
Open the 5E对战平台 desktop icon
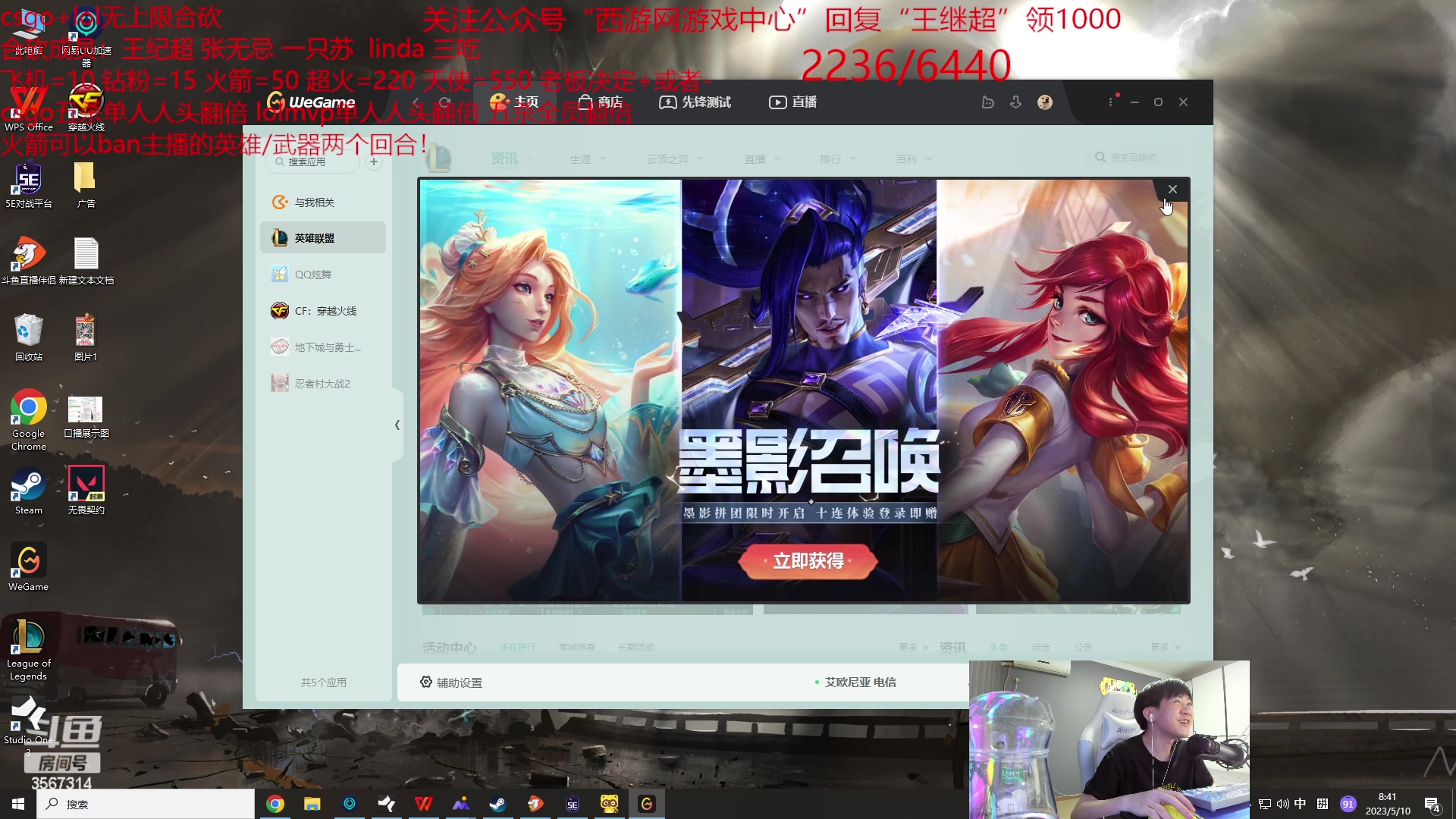click(x=29, y=186)
